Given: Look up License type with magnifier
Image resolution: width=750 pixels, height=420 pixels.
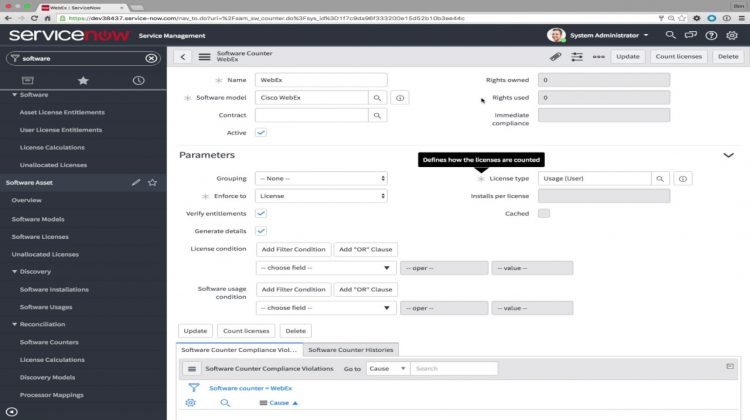Looking at the screenshot, I should 660,178.
